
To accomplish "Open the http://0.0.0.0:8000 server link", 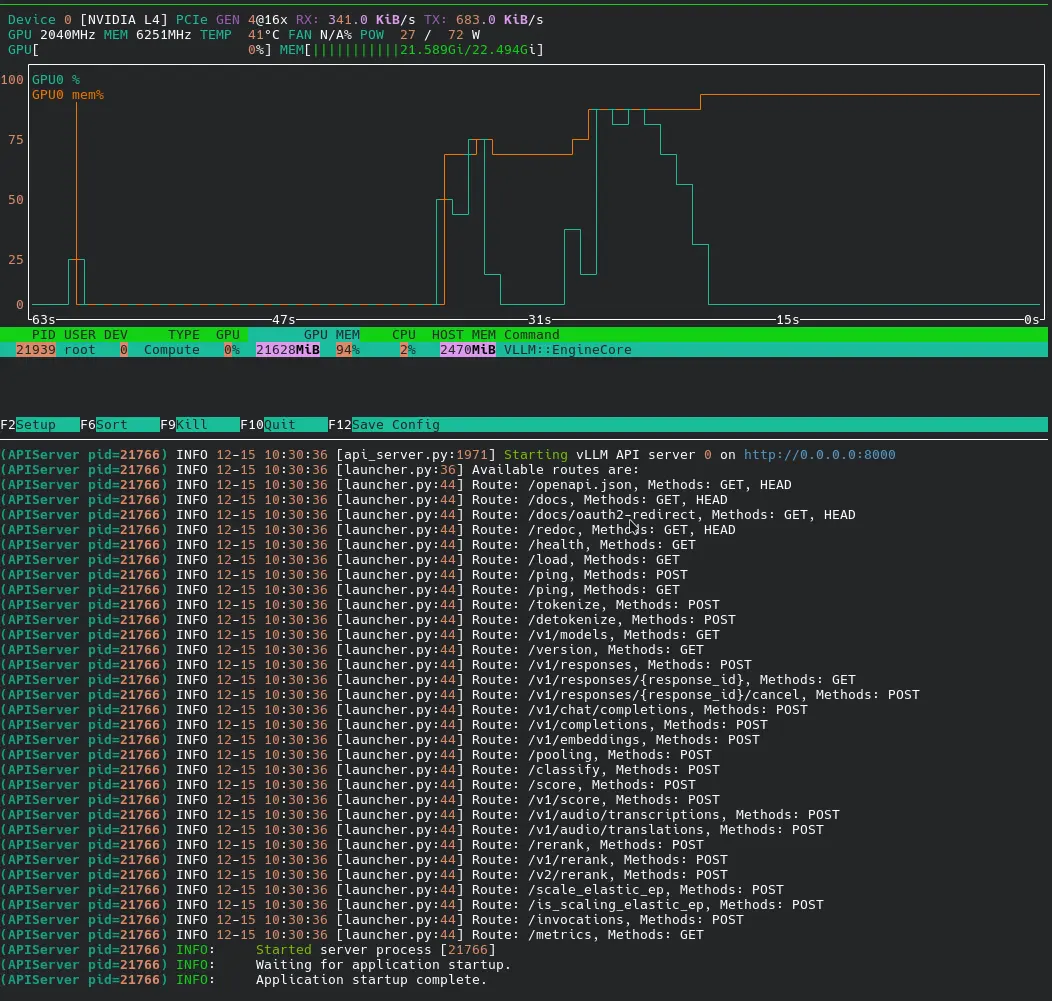I will pyautogui.click(x=819, y=455).
